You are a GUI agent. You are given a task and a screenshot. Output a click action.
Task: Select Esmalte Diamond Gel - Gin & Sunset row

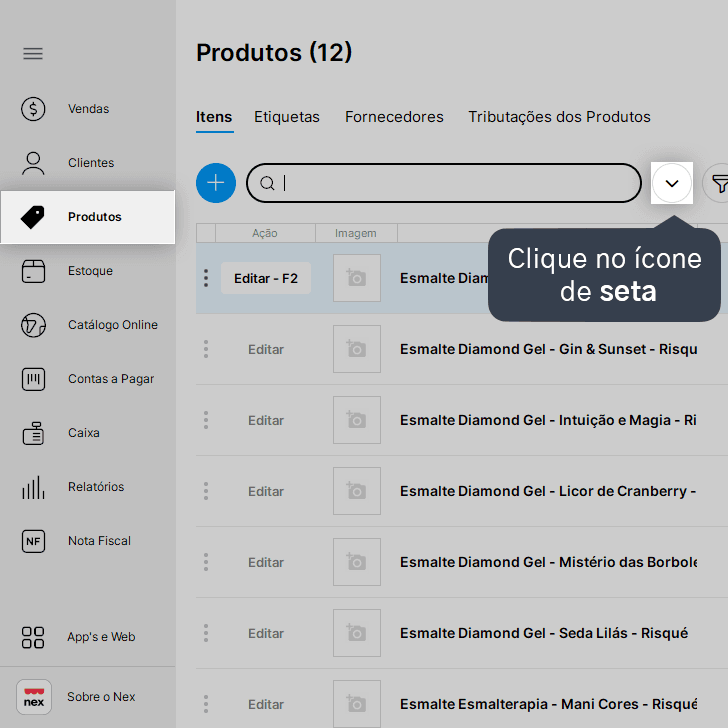(x=548, y=349)
